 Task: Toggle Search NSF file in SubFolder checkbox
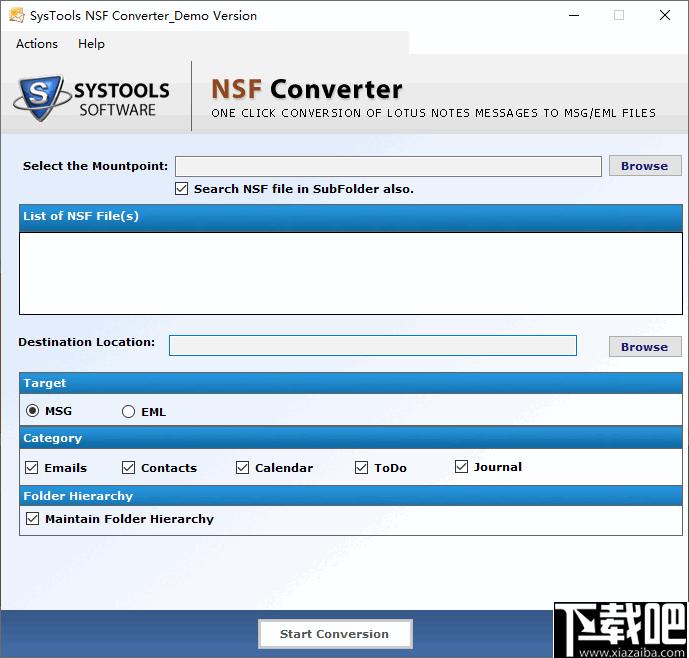click(181, 189)
